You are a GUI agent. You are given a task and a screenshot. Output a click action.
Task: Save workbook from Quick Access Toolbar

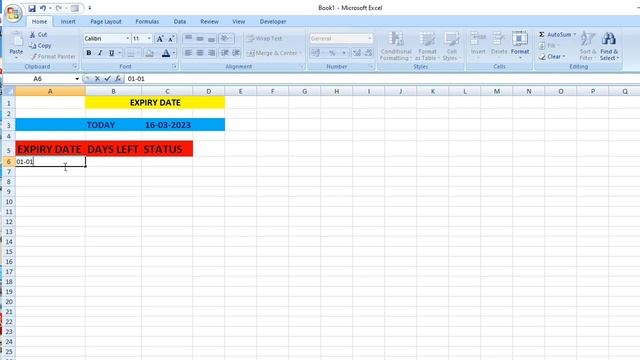[x=32, y=8]
